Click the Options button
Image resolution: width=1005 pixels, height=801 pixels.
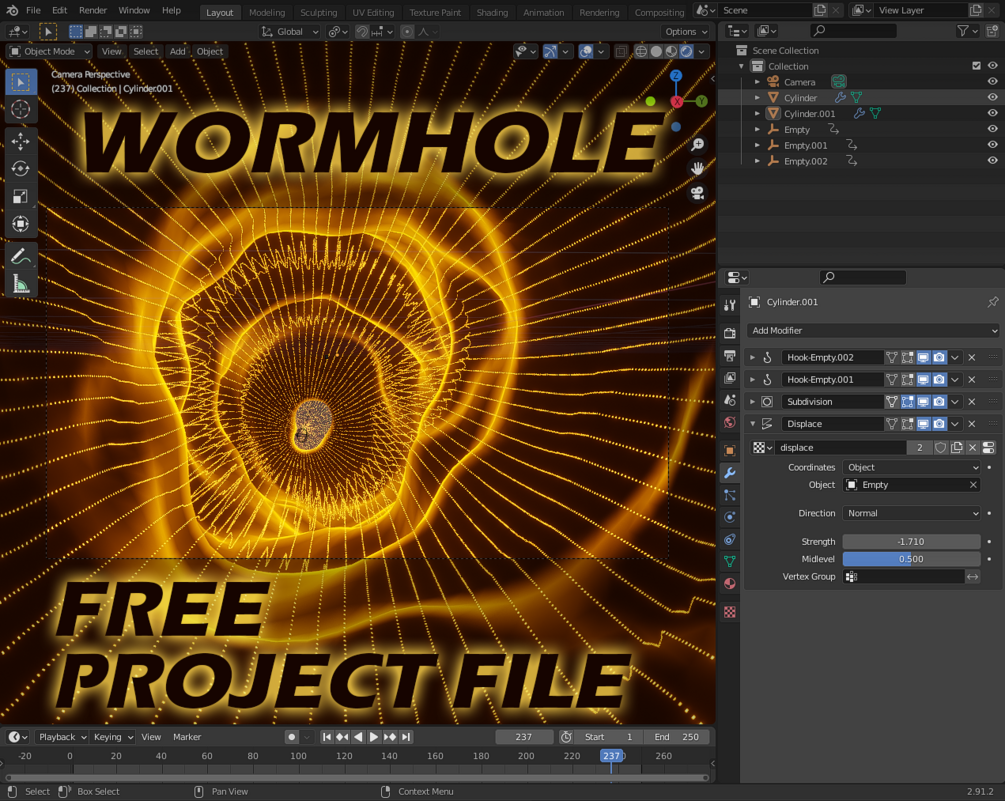(x=686, y=31)
